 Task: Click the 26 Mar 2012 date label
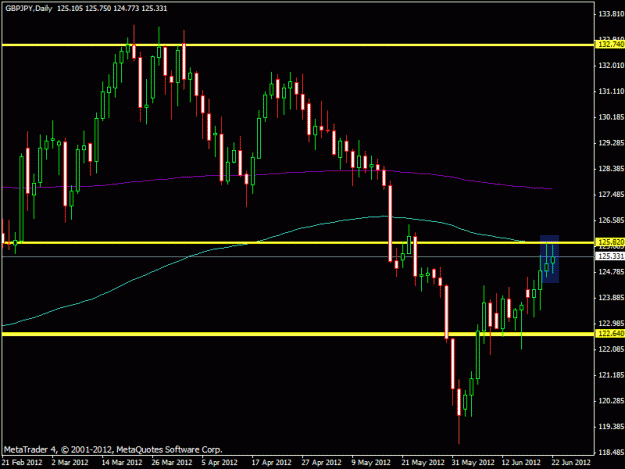click(172, 463)
